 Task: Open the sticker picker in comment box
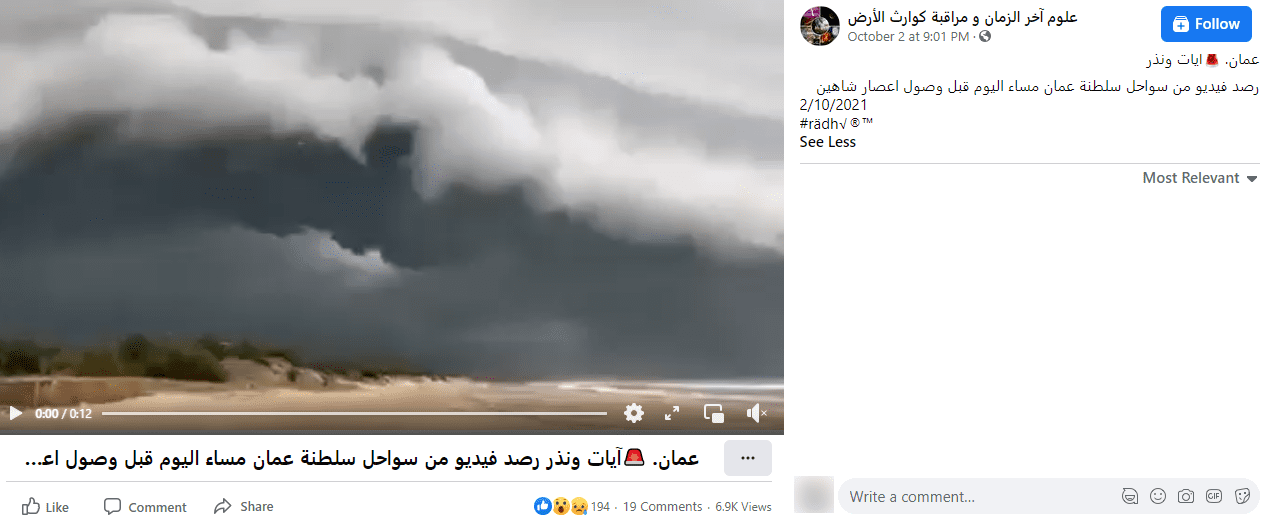1242,496
